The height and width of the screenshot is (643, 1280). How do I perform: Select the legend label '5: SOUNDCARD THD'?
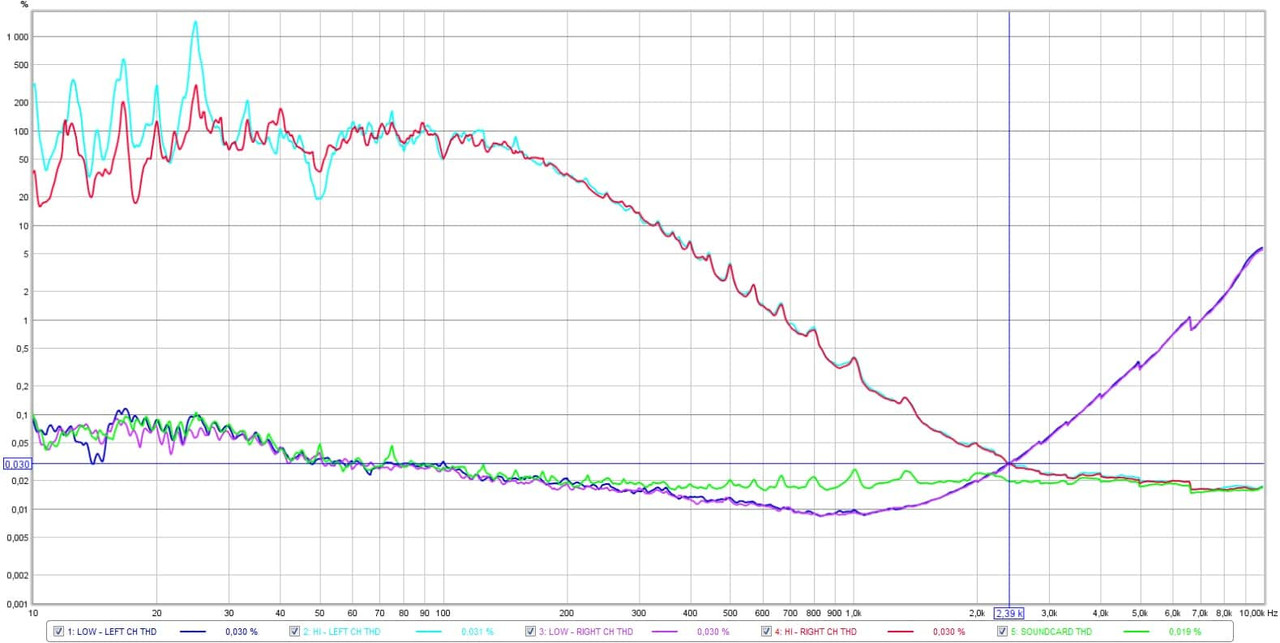[x=1050, y=632]
